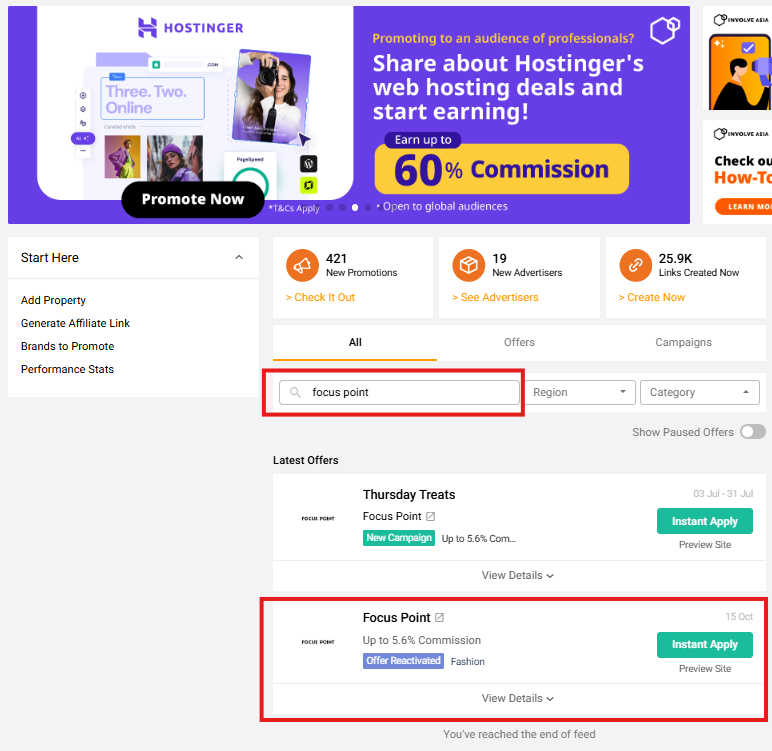Click Create Now link
The height and width of the screenshot is (751, 772).
click(x=652, y=297)
